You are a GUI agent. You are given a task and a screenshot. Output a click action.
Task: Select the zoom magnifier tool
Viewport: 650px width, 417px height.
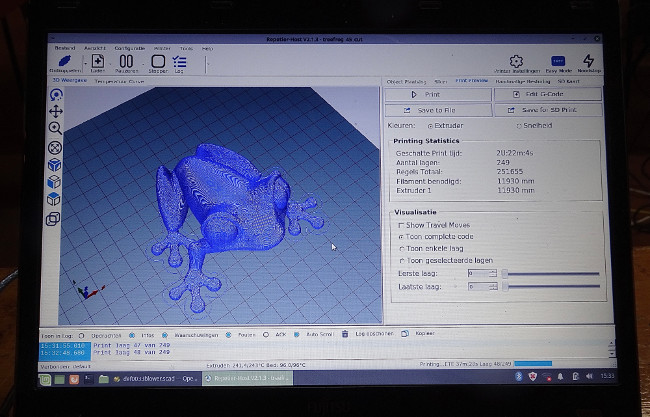point(55,128)
